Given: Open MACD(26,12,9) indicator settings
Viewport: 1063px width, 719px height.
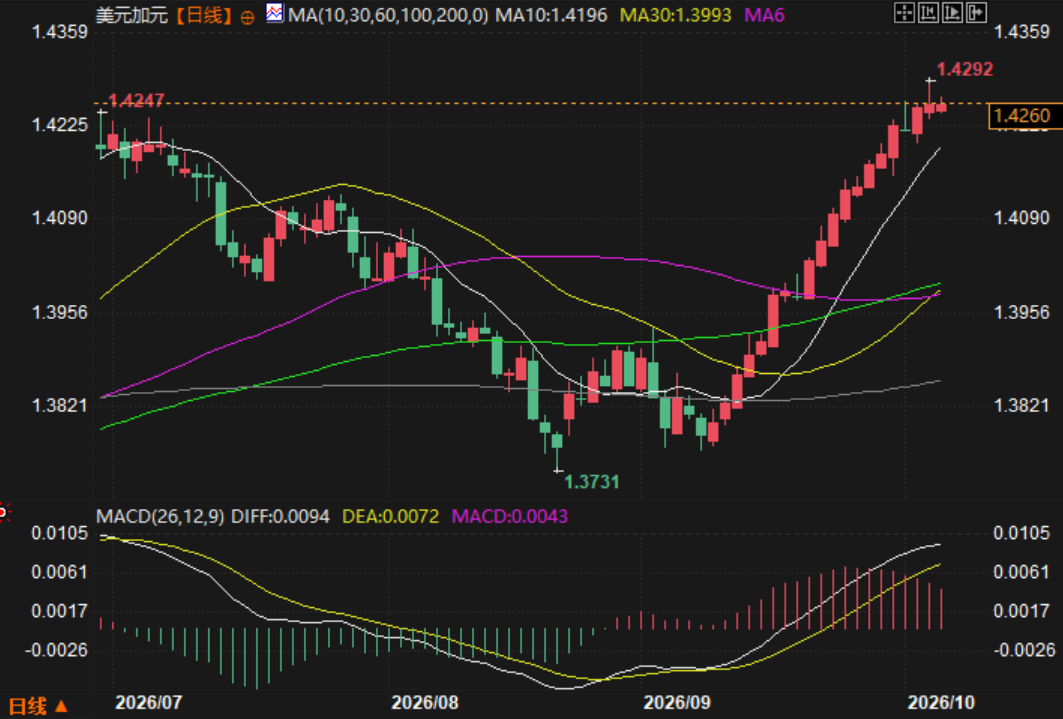Looking at the screenshot, I should [x=160, y=516].
